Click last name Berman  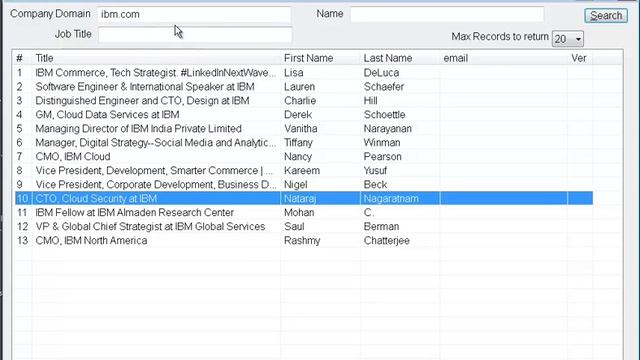tap(381, 227)
